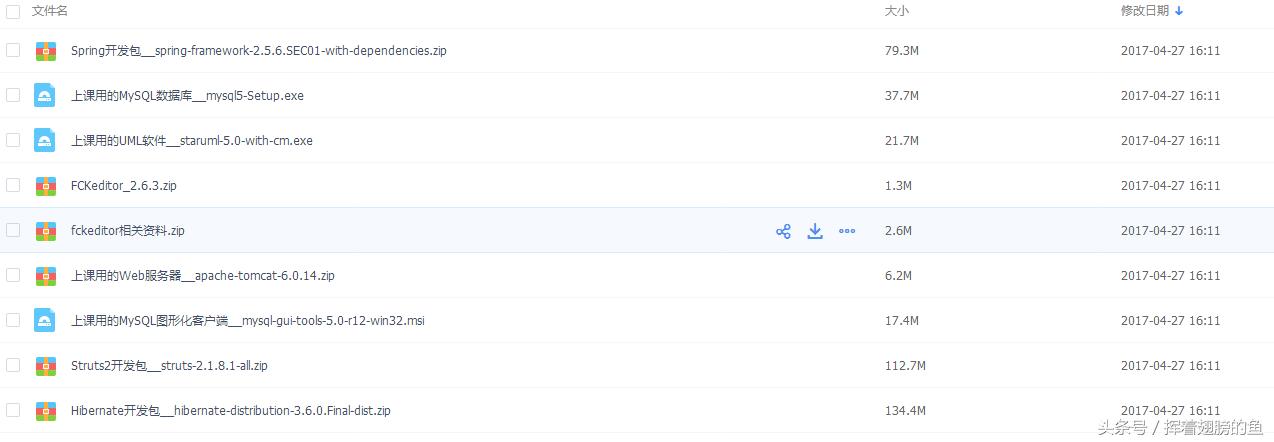The height and width of the screenshot is (442, 1274).
Task: Open Spring开发包 spring-framework-2.5.6 zip file name
Action: click(259, 51)
